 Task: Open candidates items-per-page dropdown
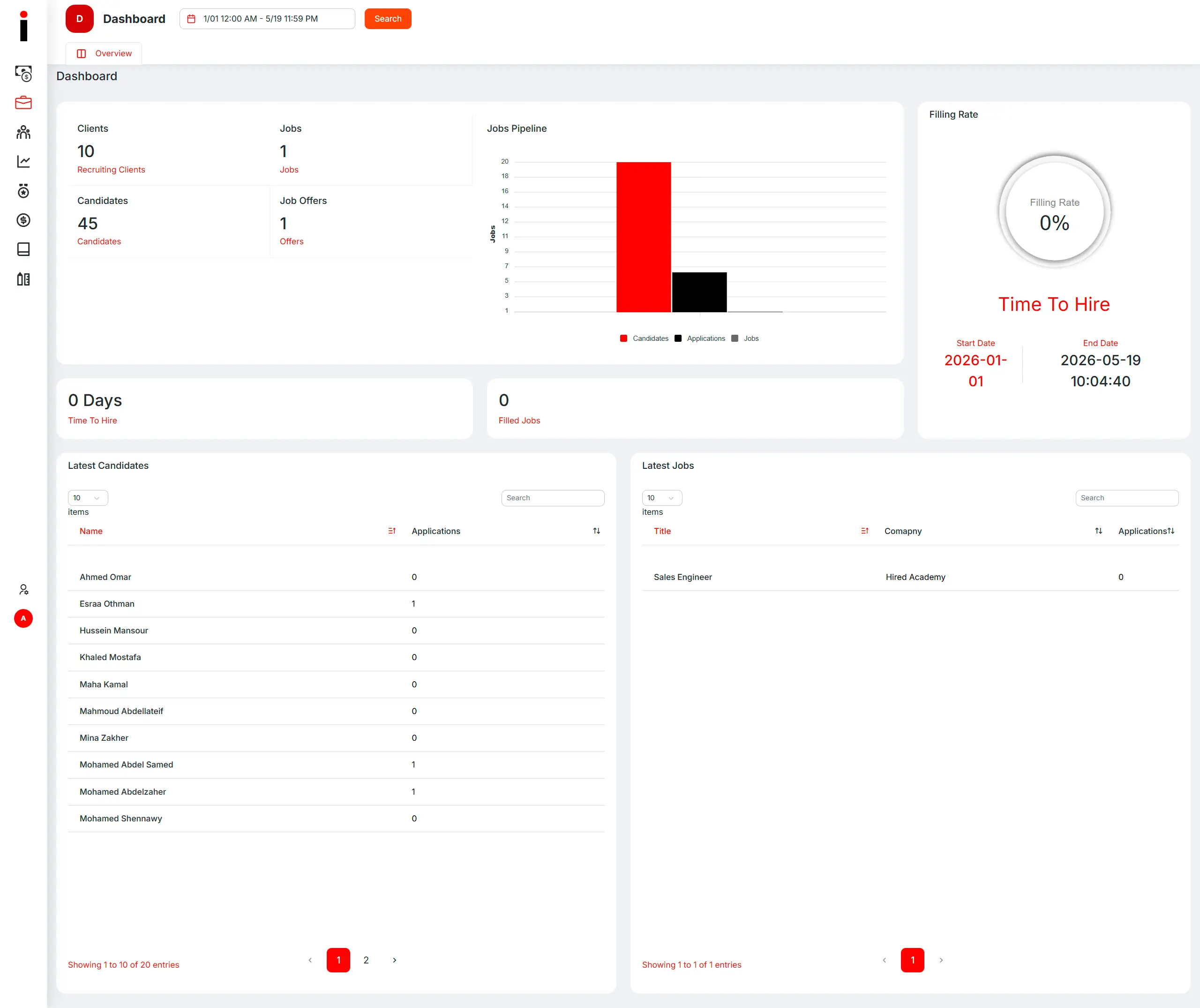pos(88,498)
